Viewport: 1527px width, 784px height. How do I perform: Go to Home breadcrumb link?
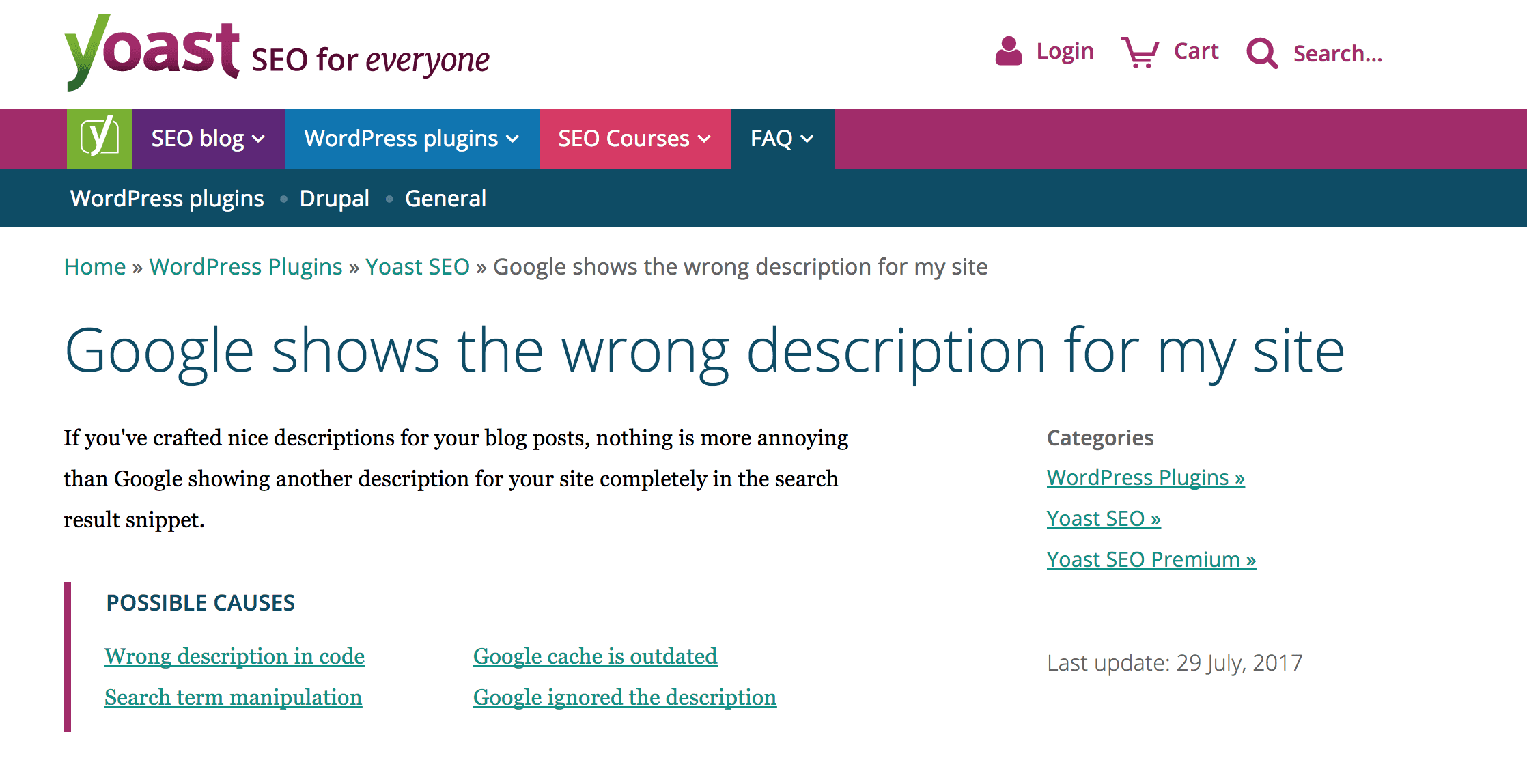[x=95, y=266]
